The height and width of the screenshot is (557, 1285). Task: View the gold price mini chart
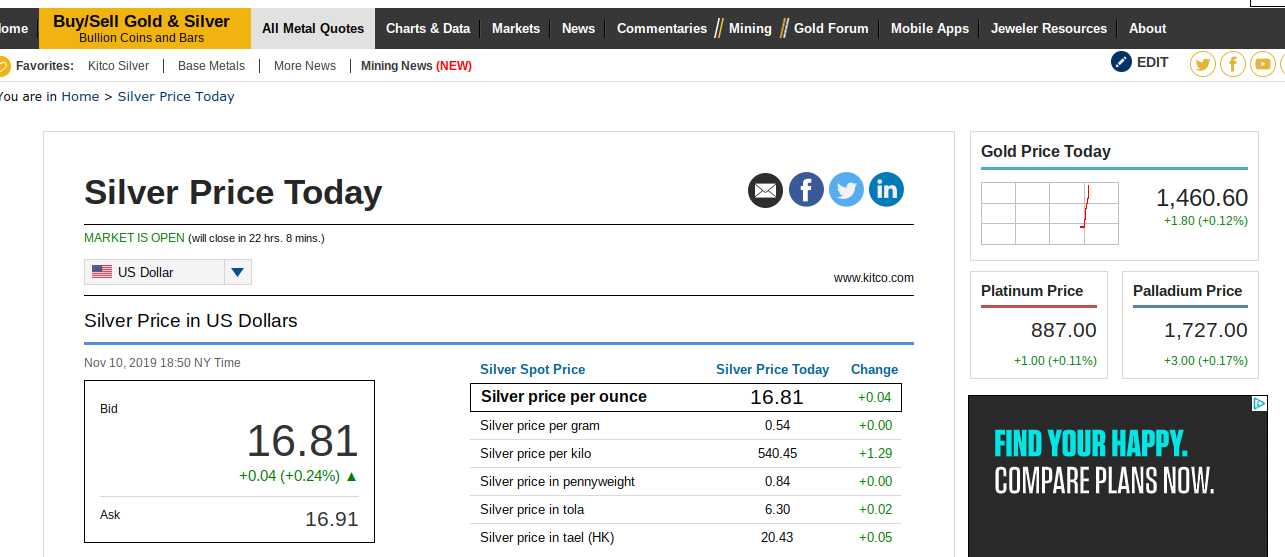(1050, 213)
